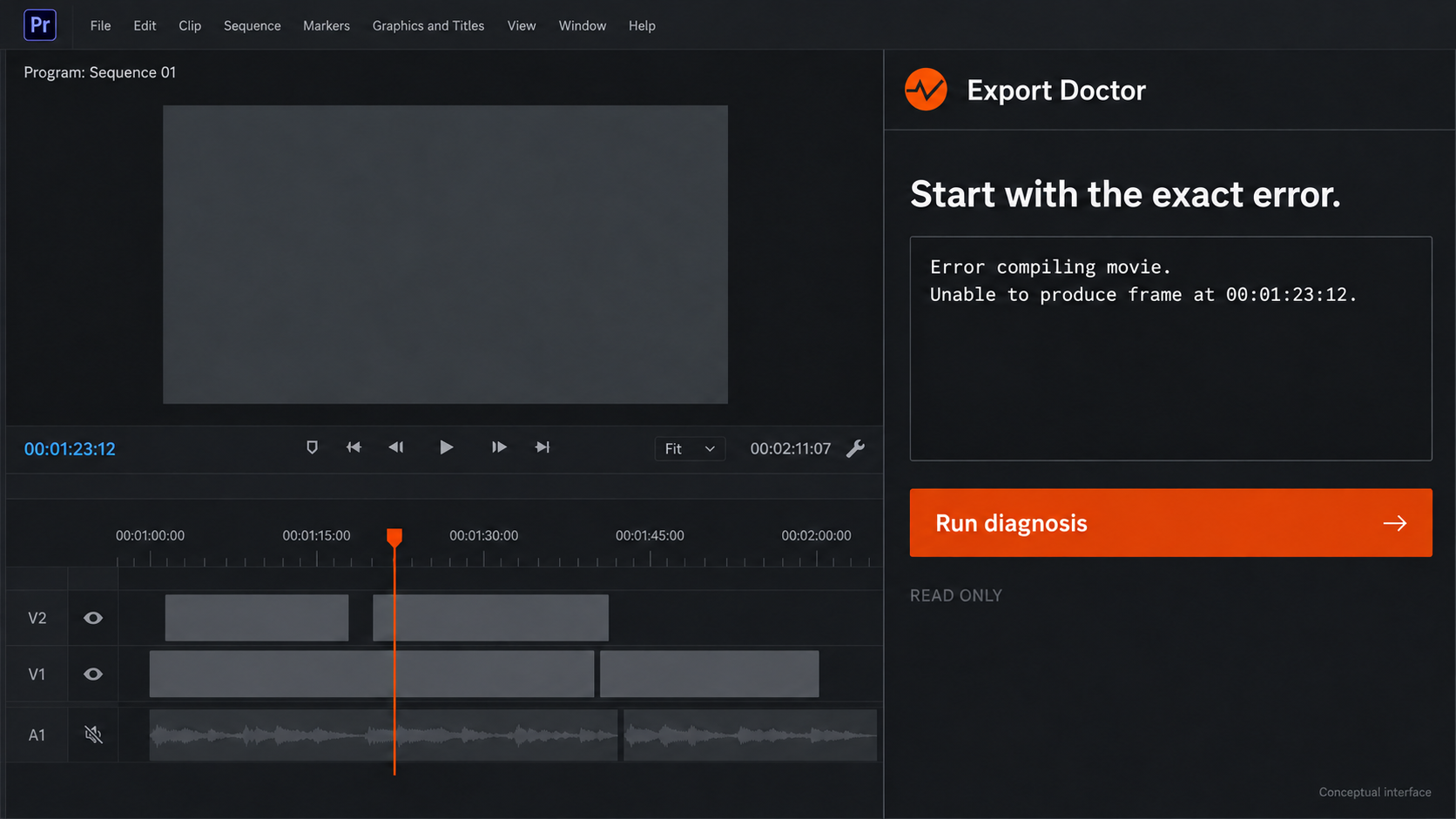The width and height of the screenshot is (1456, 819).
Task: Select the V2 track label
Action: click(37, 618)
